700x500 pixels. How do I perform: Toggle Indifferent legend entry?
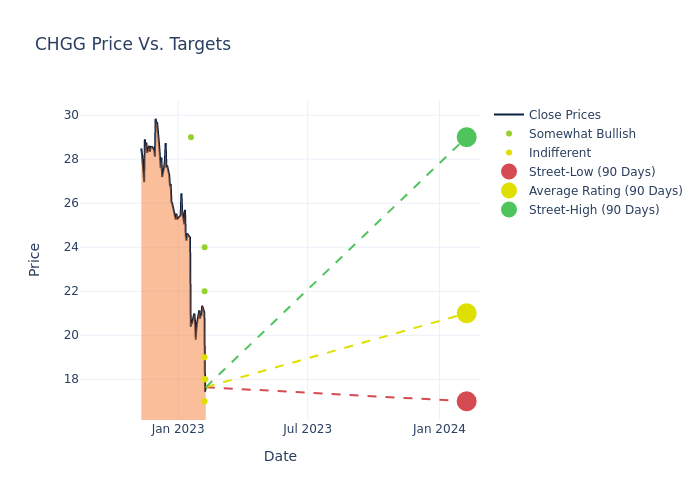click(559, 153)
